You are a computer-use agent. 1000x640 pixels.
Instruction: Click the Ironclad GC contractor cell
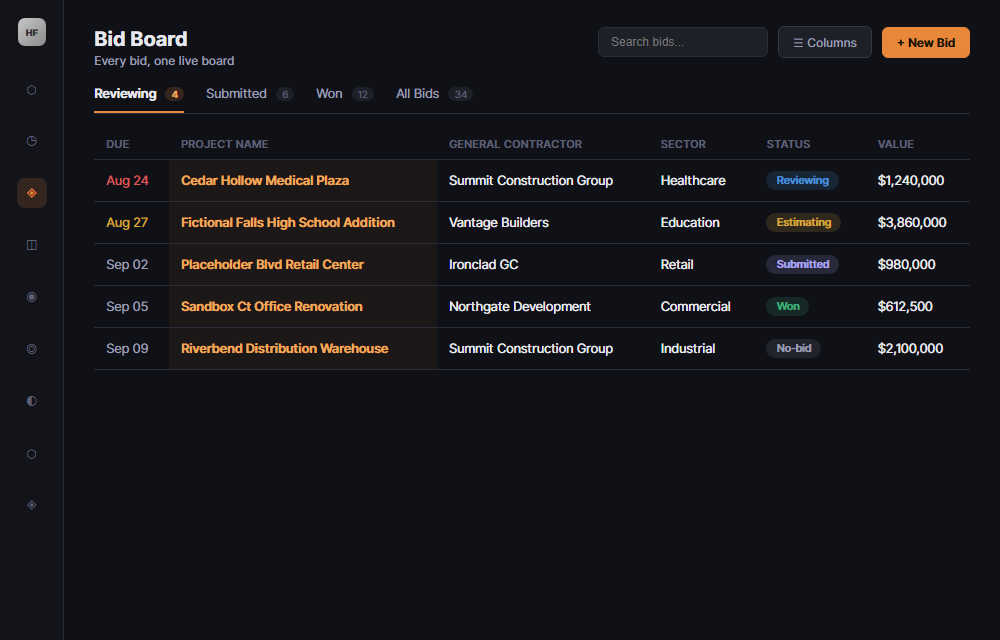coord(483,265)
